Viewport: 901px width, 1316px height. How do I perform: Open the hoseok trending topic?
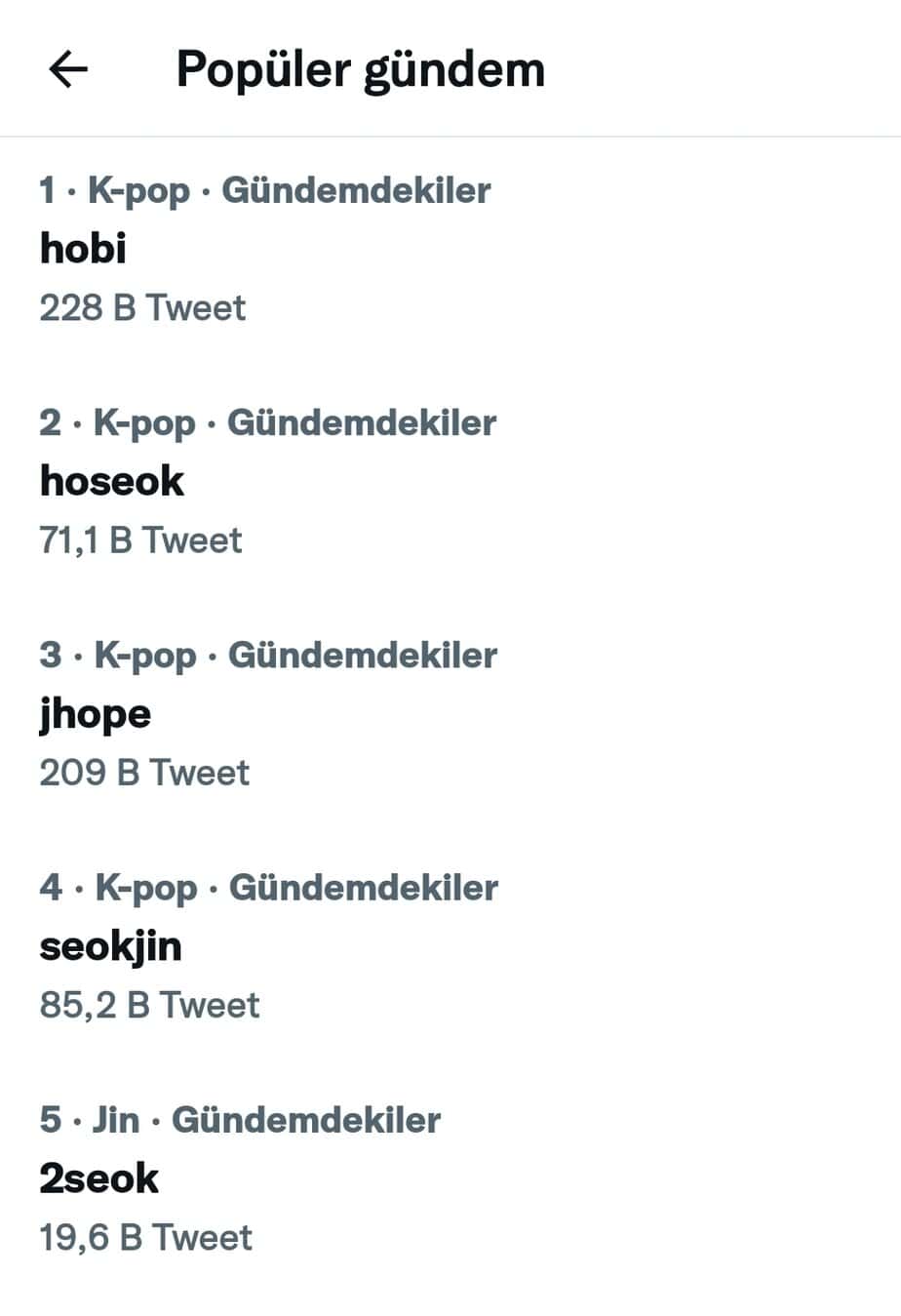(112, 481)
